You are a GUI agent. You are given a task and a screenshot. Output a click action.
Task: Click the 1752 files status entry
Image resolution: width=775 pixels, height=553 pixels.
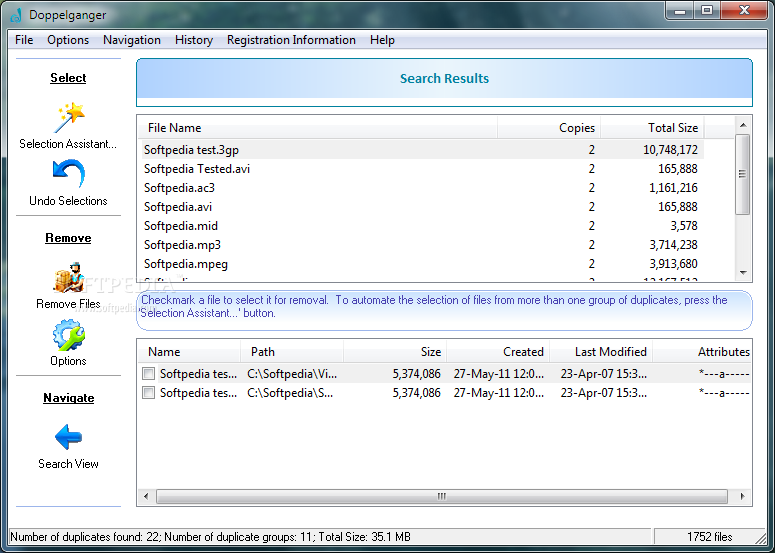point(710,537)
